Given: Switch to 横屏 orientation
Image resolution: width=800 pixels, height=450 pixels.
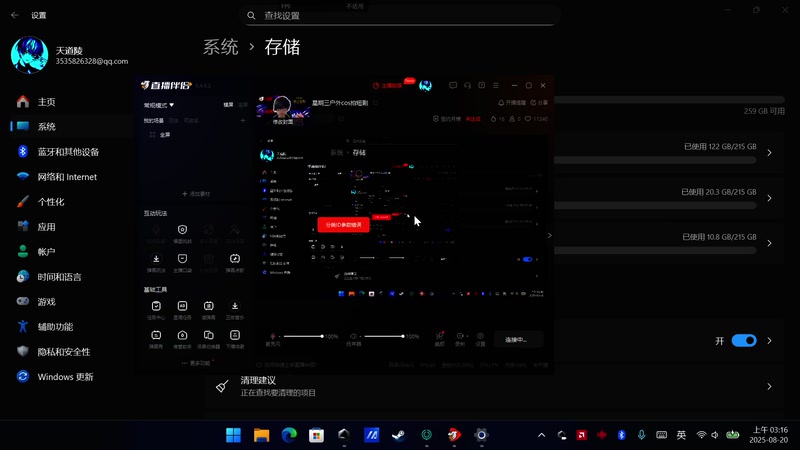Looking at the screenshot, I should (x=228, y=105).
